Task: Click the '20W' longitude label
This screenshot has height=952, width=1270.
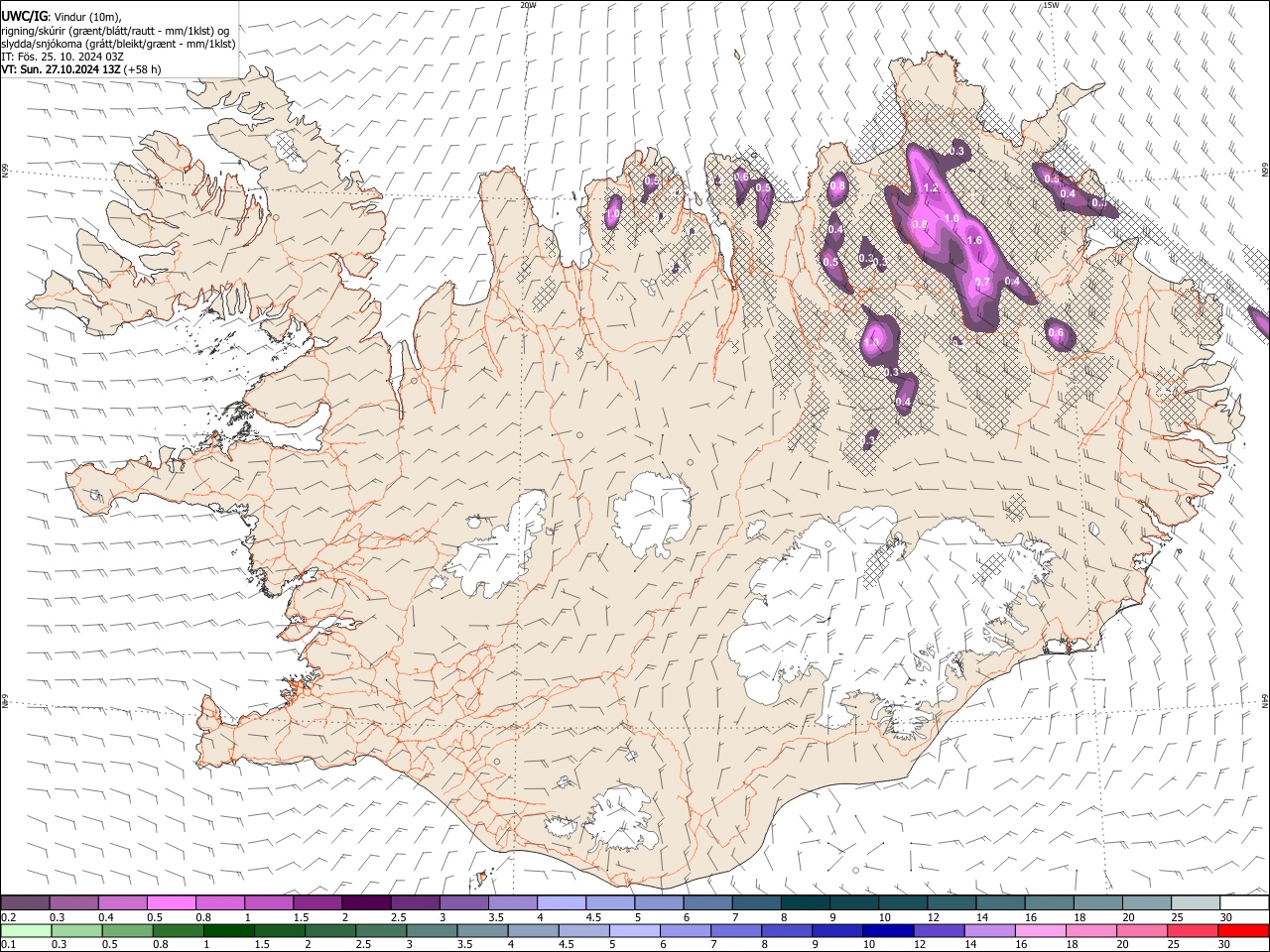Action: click(528, 5)
